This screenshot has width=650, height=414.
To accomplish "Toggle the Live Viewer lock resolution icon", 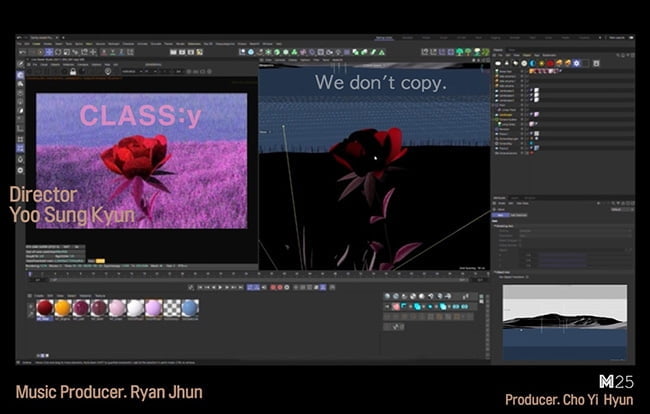I will pyautogui.click(x=73, y=72).
